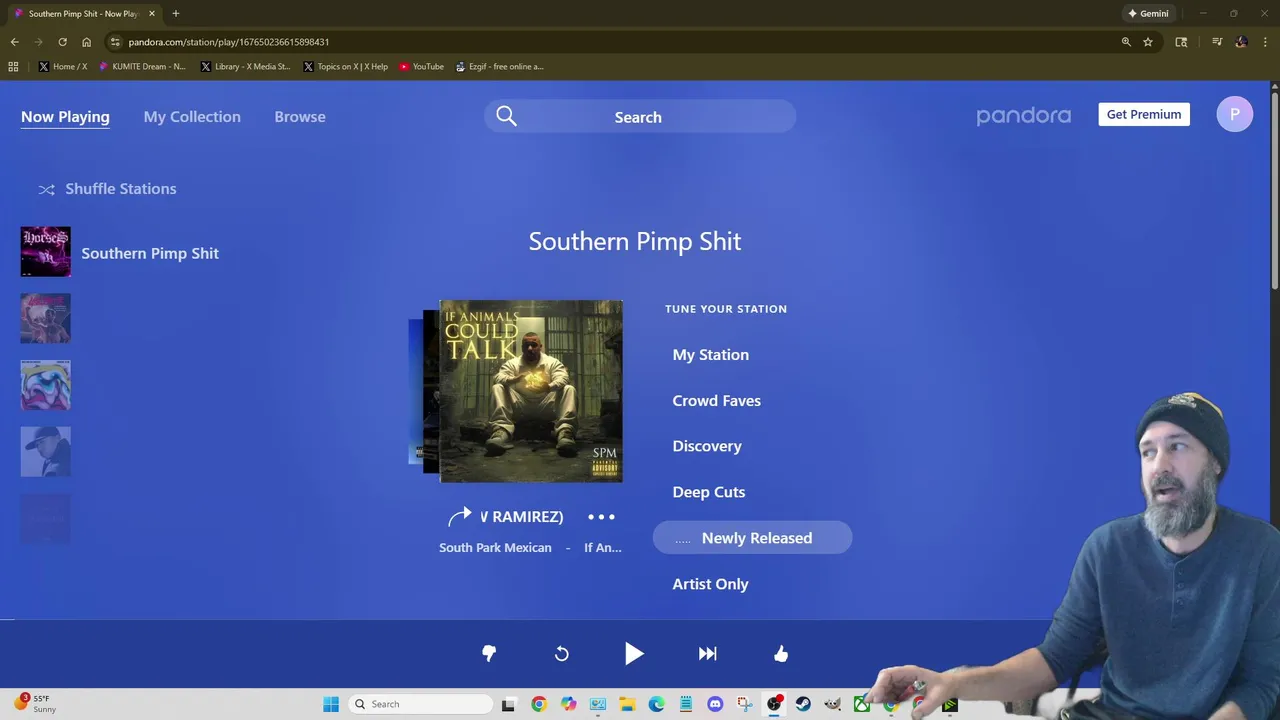Screen dimensions: 1280x720
Task: Open the Chrome home page button
Action: (86, 42)
